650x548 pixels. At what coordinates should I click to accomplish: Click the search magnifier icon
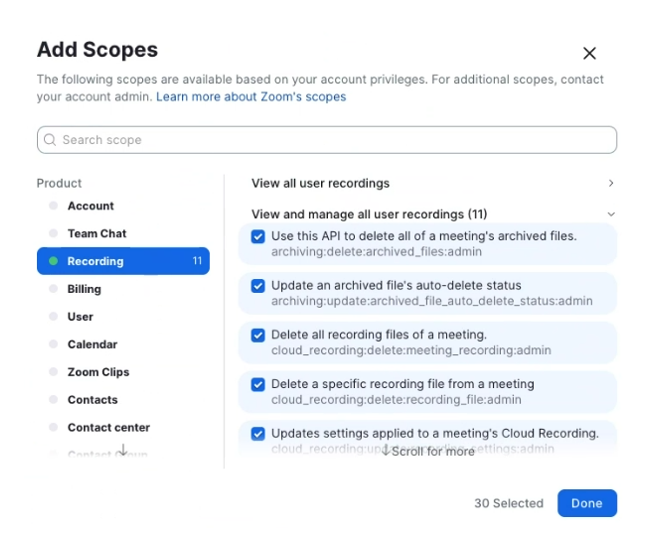[50, 140]
